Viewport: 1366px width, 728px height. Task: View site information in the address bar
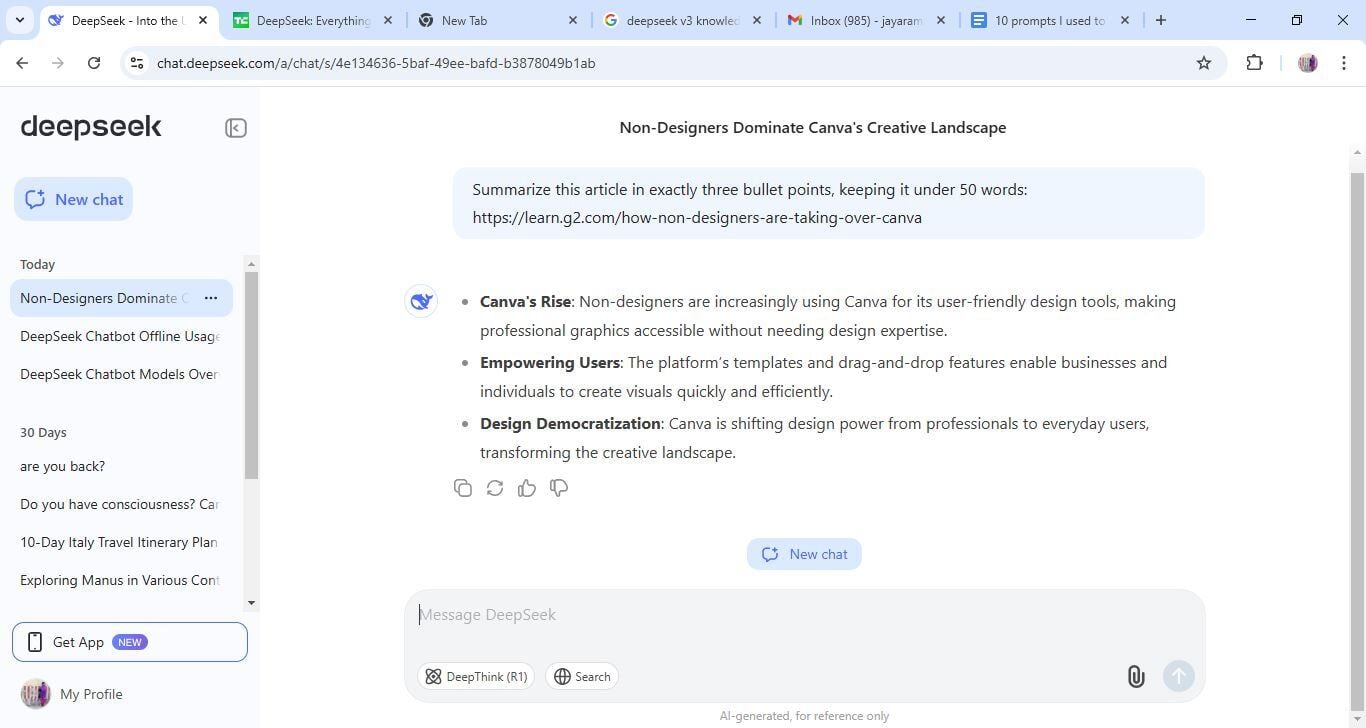(137, 63)
